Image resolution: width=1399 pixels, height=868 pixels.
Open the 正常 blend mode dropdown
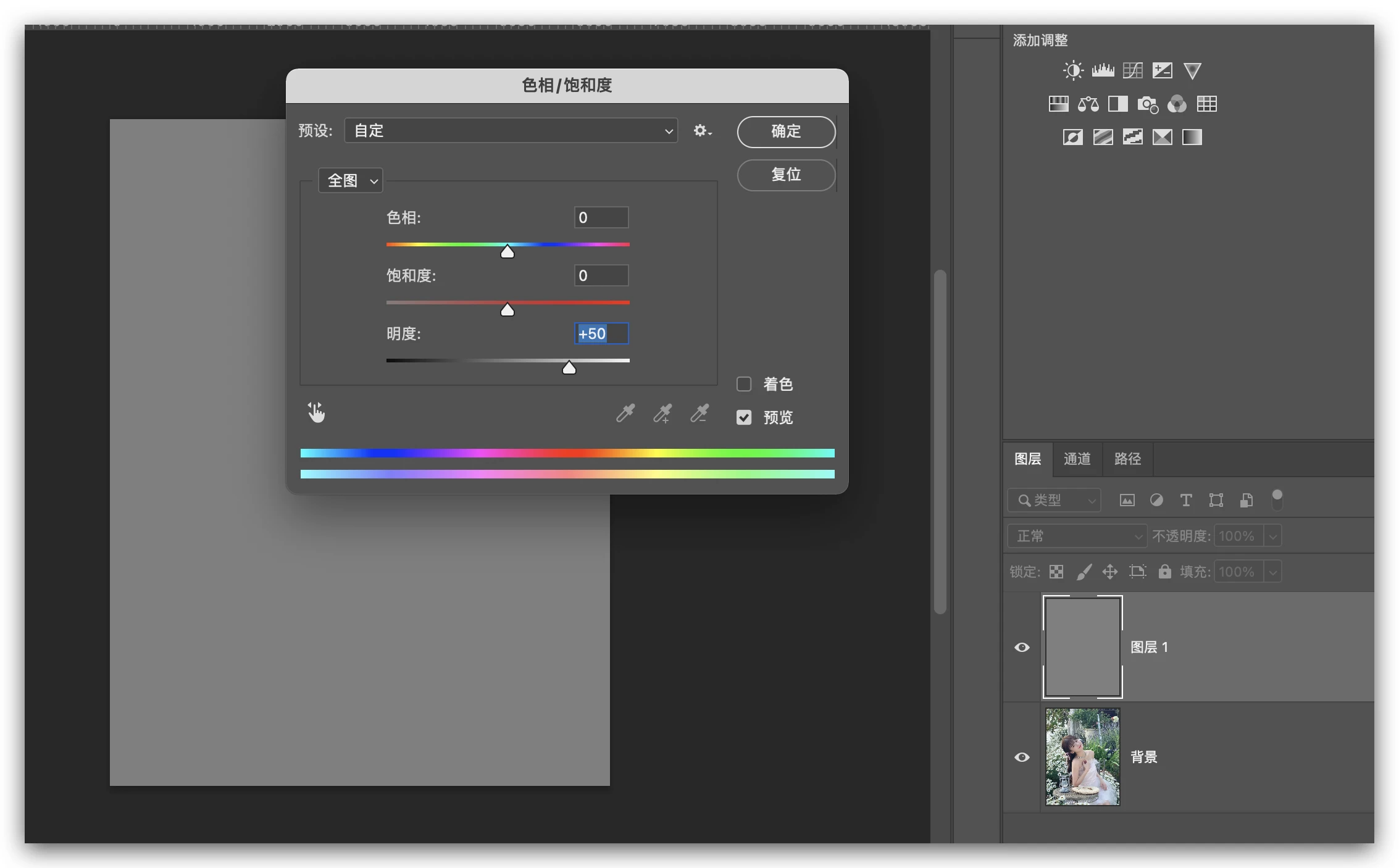coord(1077,536)
